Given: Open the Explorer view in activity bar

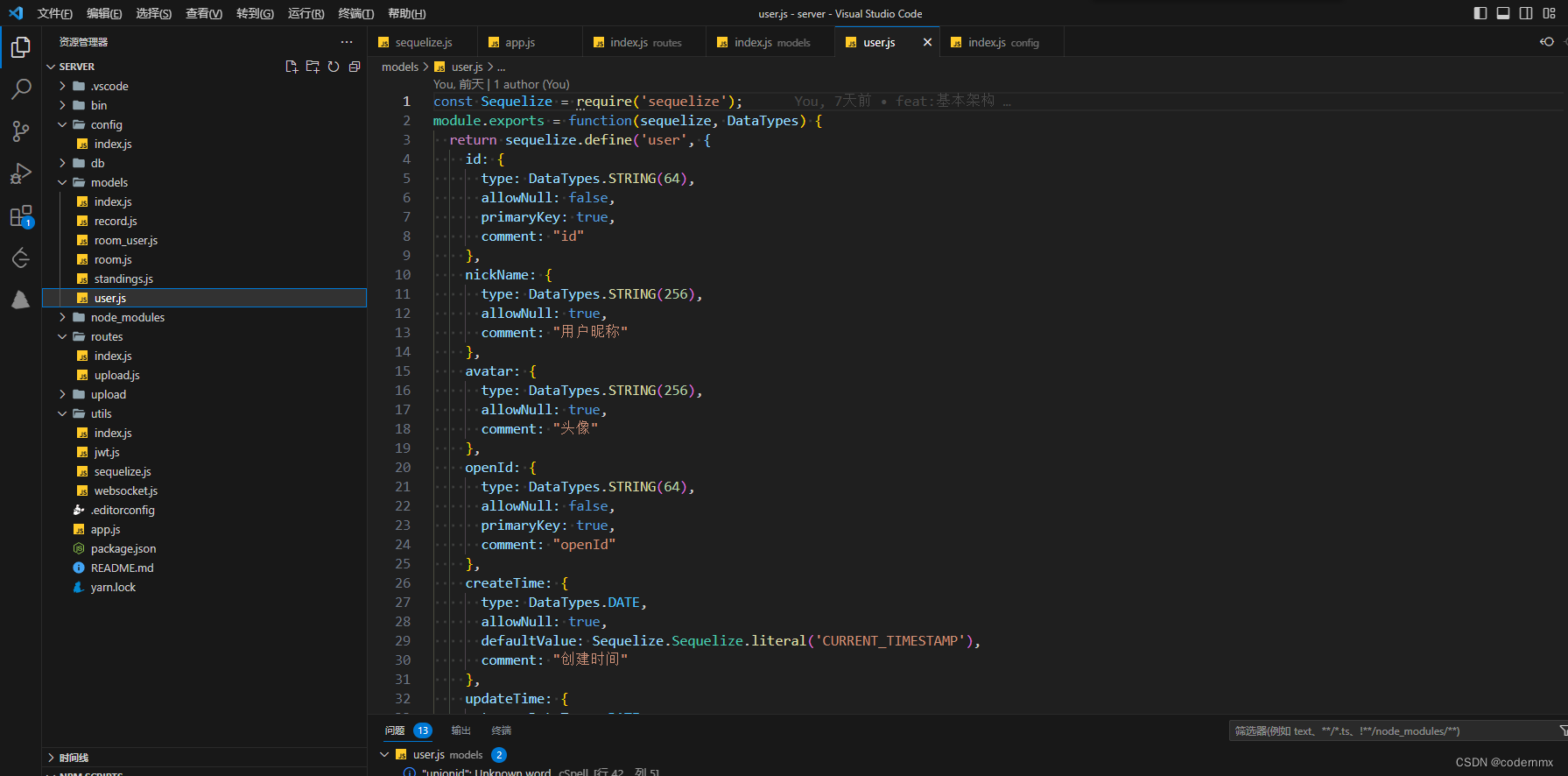Looking at the screenshot, I should pos(21,47).
